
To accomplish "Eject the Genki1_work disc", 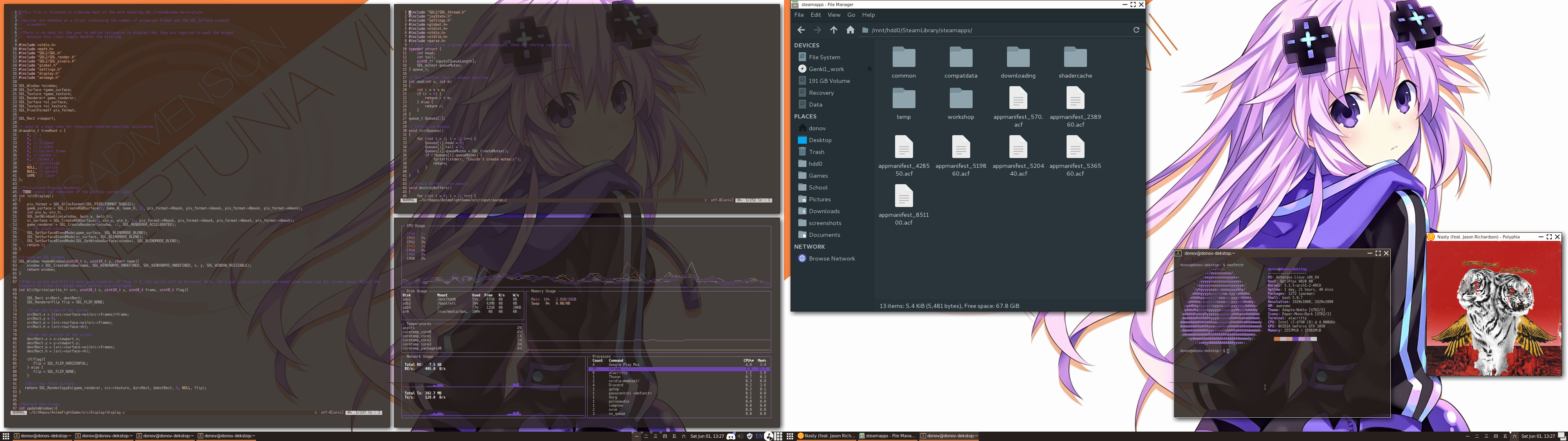I will pyautogui.click(x=869, y=69).
